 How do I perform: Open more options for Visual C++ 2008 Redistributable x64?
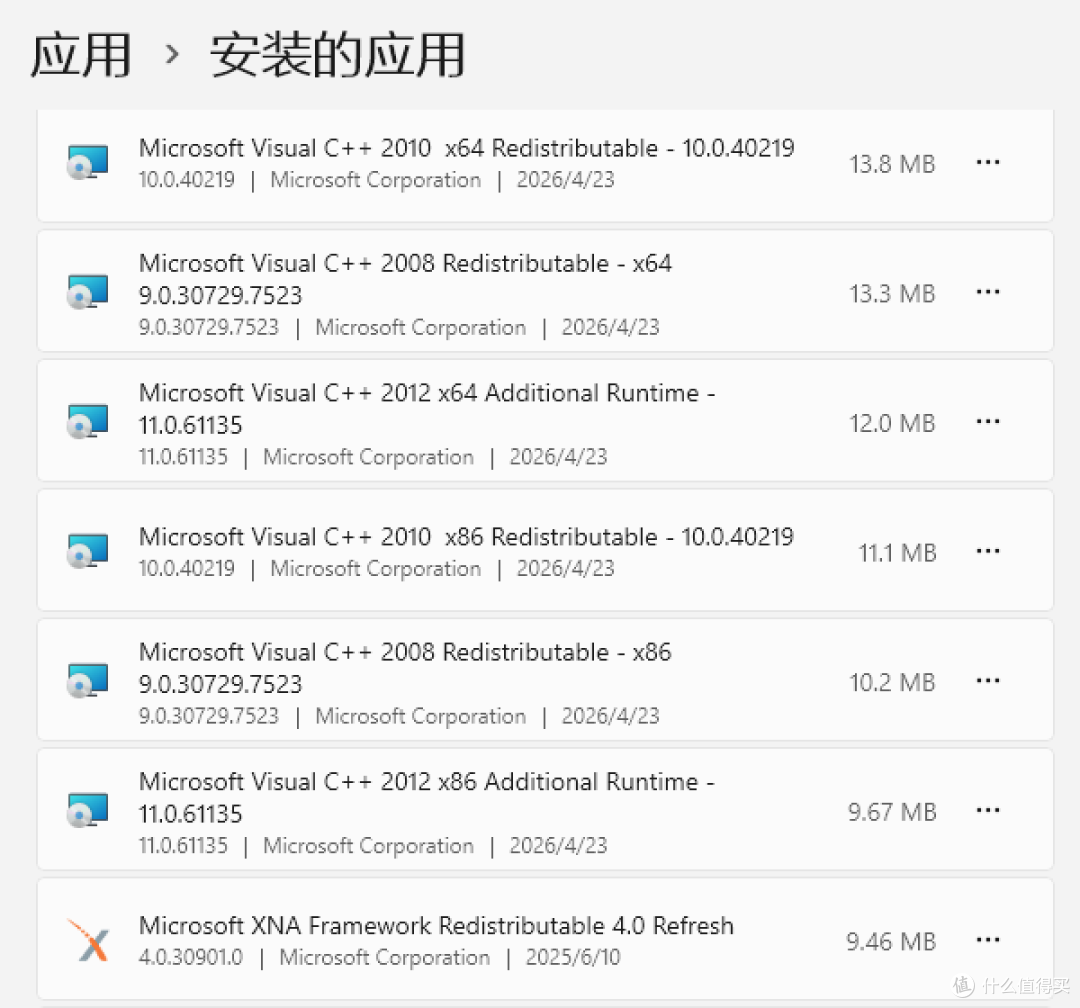(x=988, y=292)
